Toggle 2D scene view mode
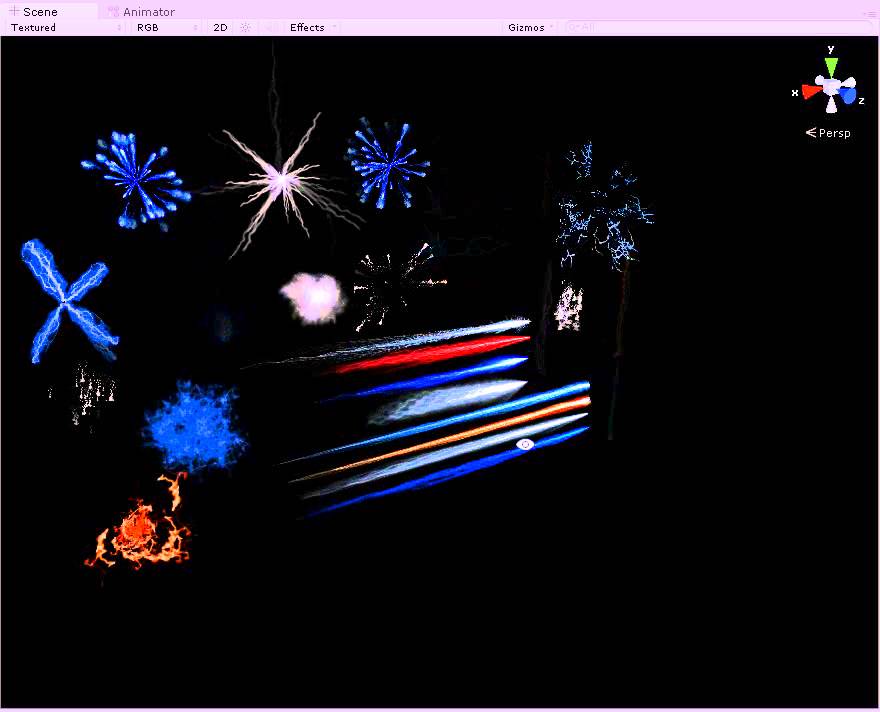 (221, 27)
